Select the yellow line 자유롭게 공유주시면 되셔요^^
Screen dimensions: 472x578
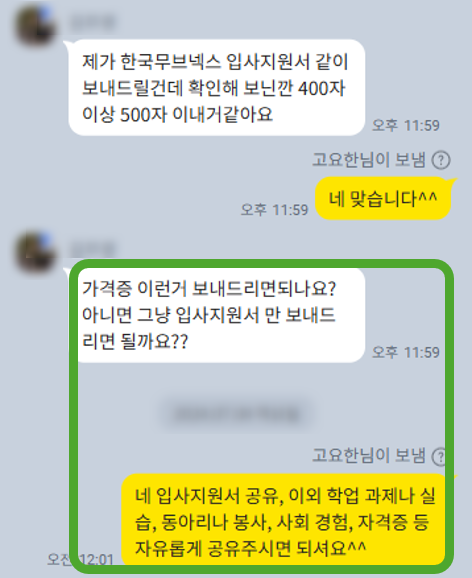coord(250,548)
